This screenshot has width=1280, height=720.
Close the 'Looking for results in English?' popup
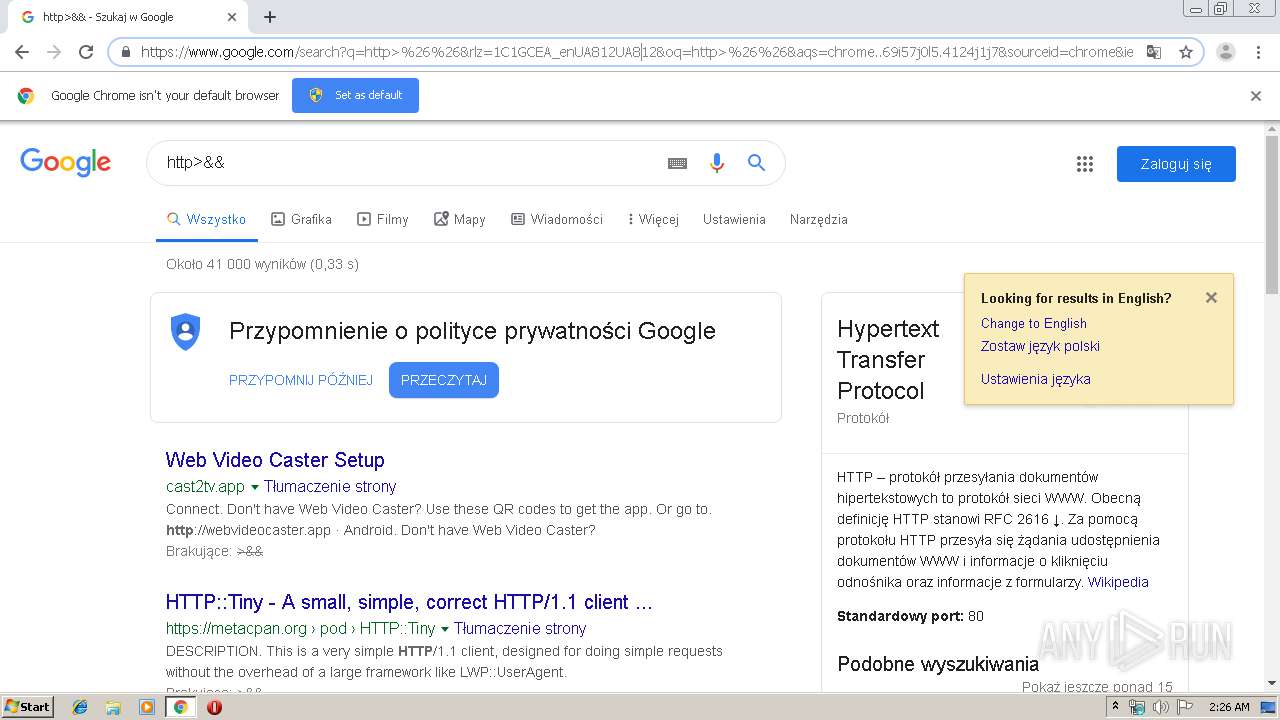coord(1211,298)
